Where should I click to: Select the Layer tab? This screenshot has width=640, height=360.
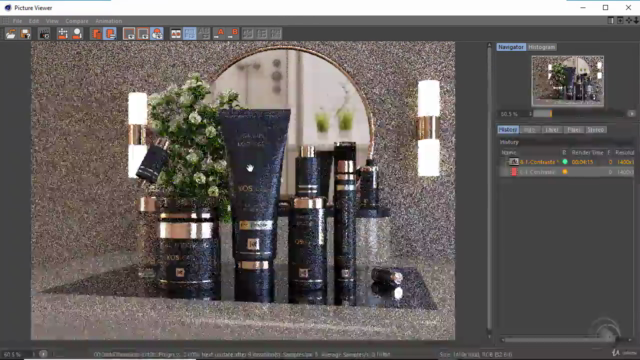pos(551,130)
